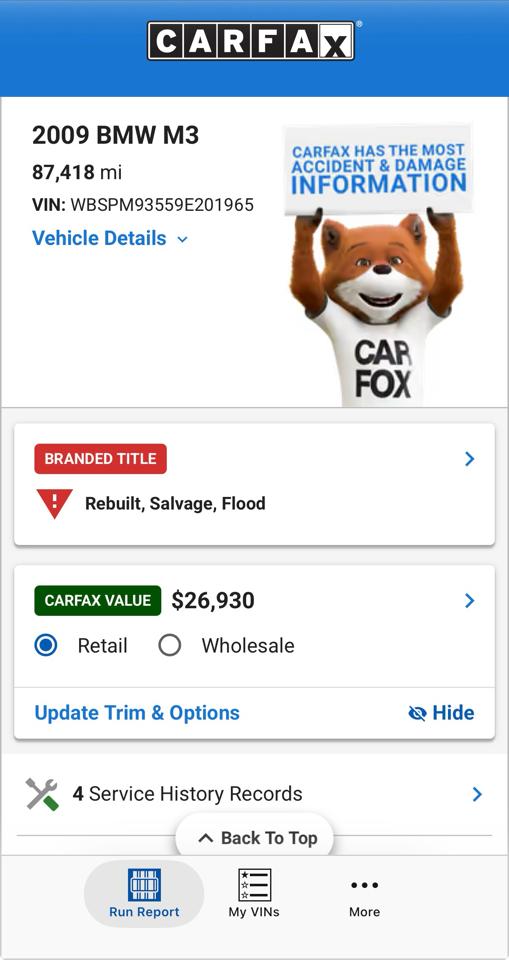Click the CARFAX logo in header
Image resolution: width=509 pixels, height=960 pixels.
(251, 41)
